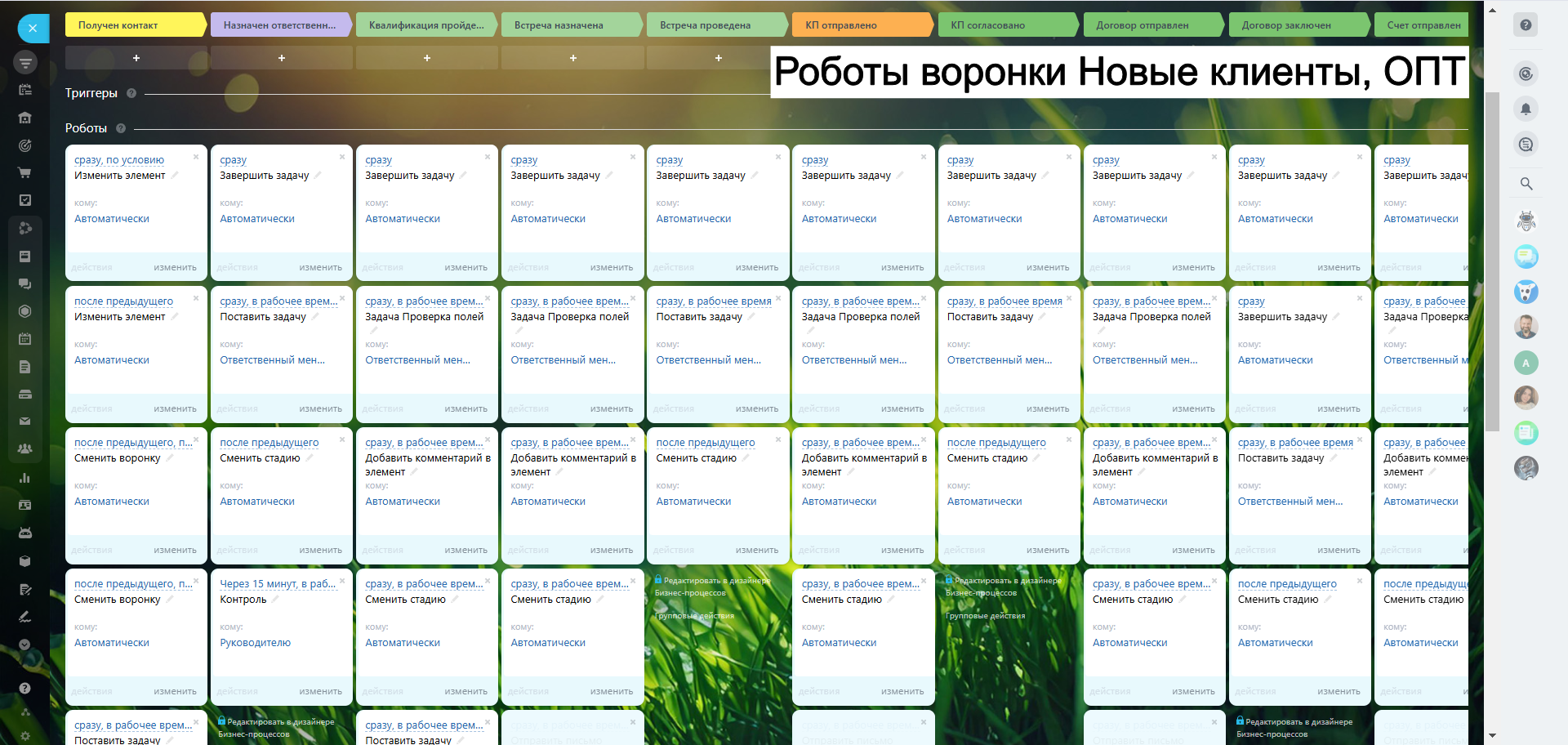
Task: Open the bearded man avatar chat
Action: click(1526, 327)
